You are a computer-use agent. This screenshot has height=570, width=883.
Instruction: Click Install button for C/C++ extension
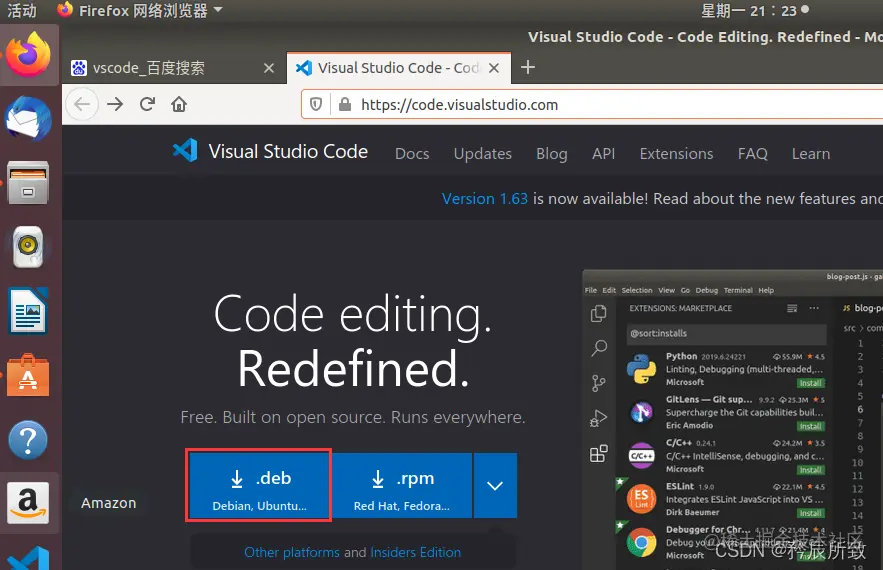click(810, 470)
